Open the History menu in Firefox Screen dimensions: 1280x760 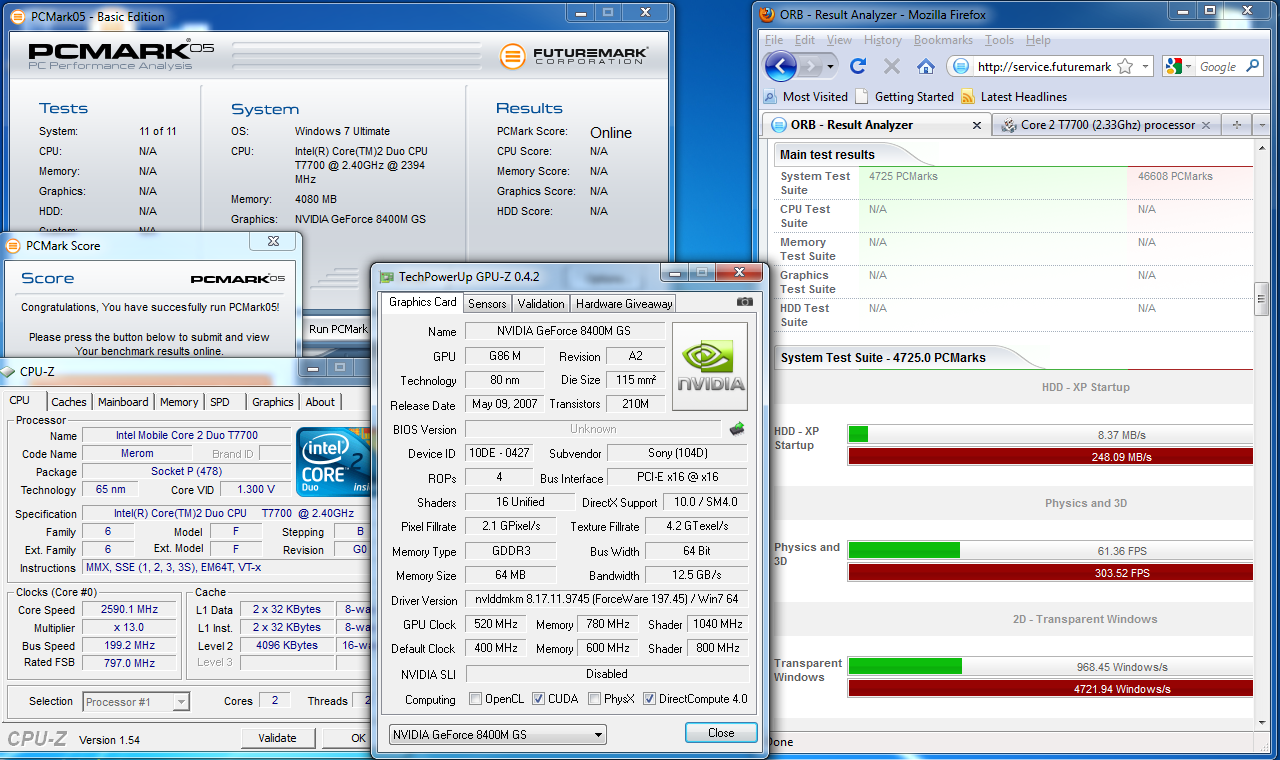click(882, 40)
